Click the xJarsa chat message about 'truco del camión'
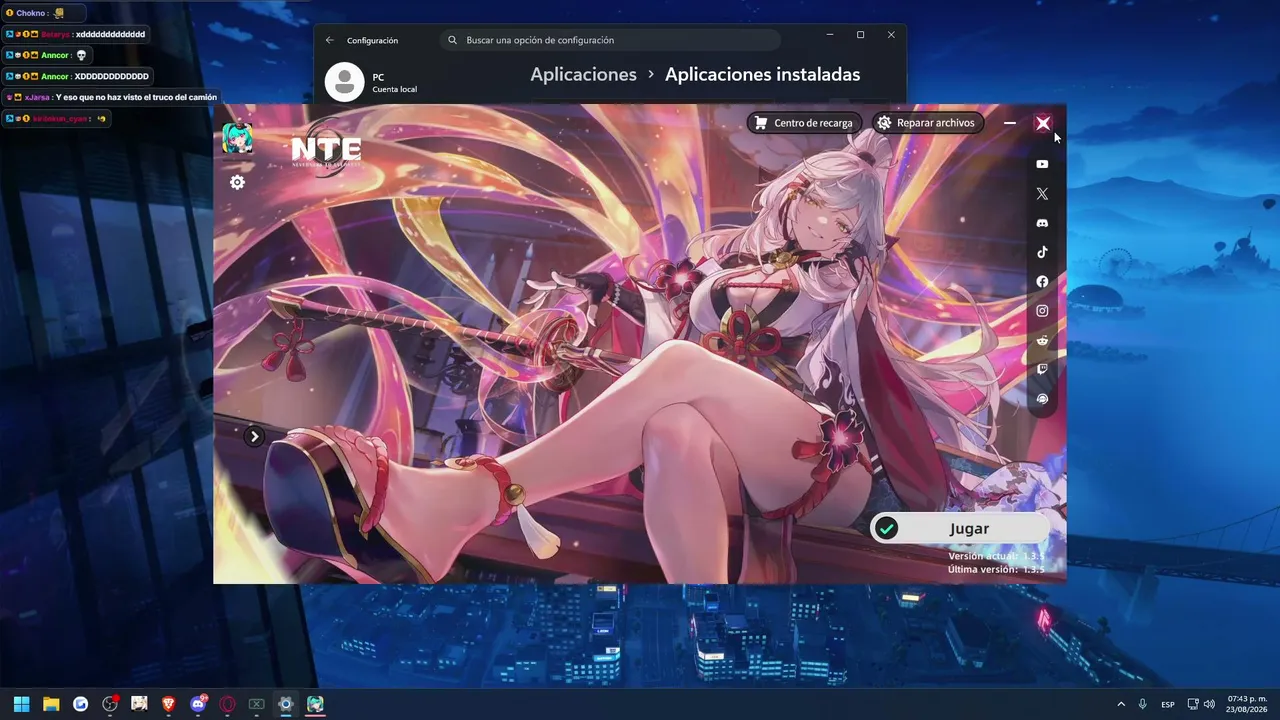 (x=111, y=97)
